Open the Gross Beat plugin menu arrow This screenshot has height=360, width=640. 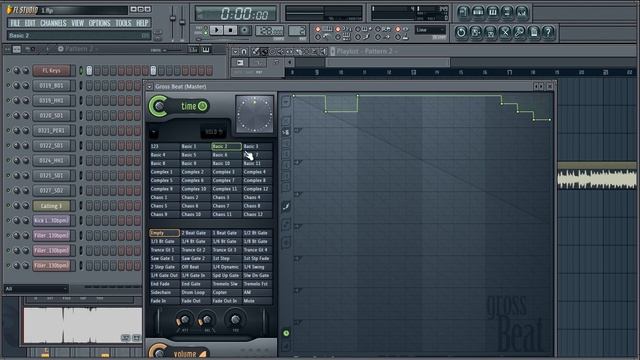pyautogui.click(x=149, y=87)
